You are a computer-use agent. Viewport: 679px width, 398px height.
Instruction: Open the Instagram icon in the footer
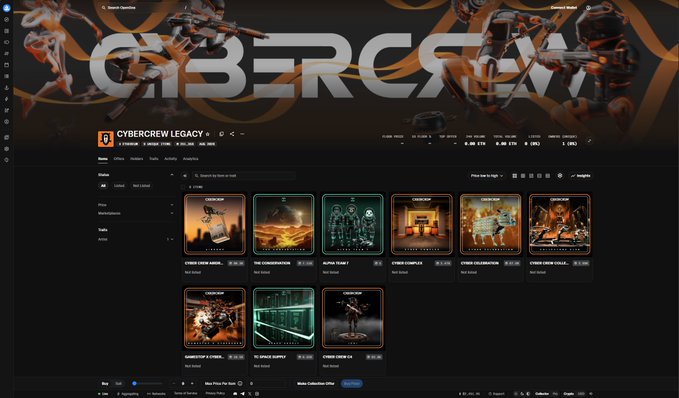(x=257, y=394)
